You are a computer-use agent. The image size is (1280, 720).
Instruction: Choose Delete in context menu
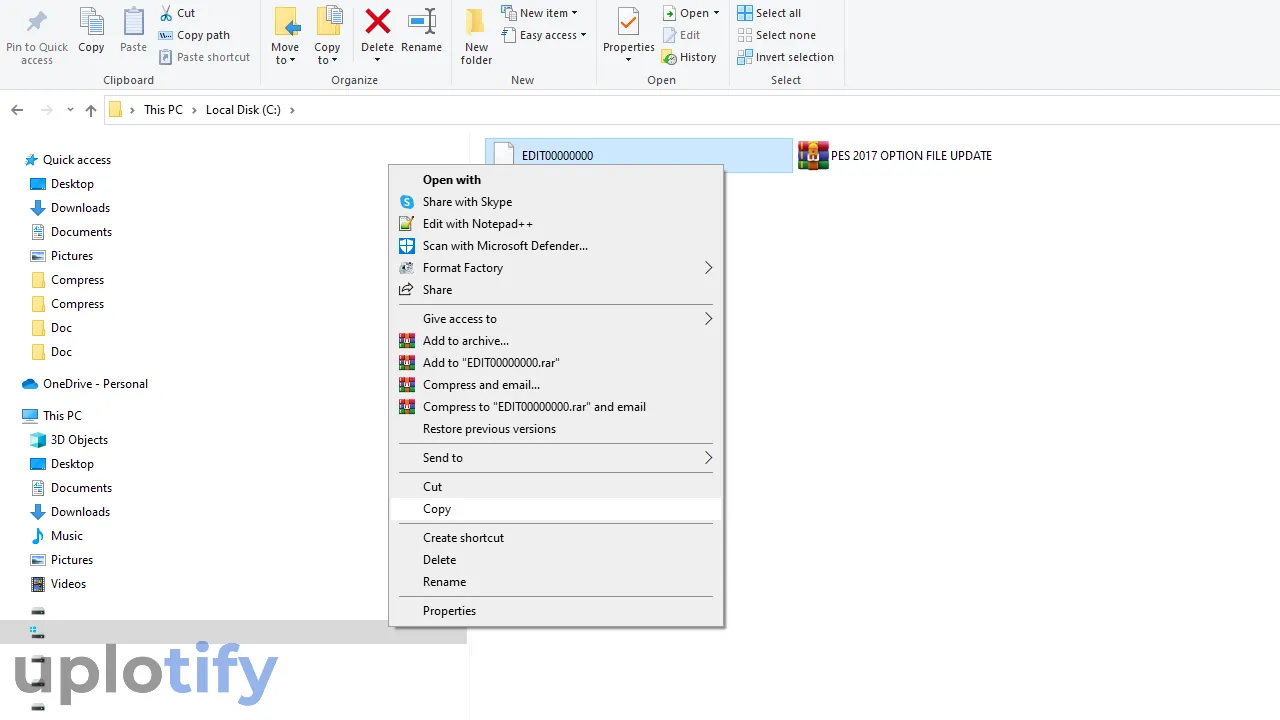pos(555,560)
